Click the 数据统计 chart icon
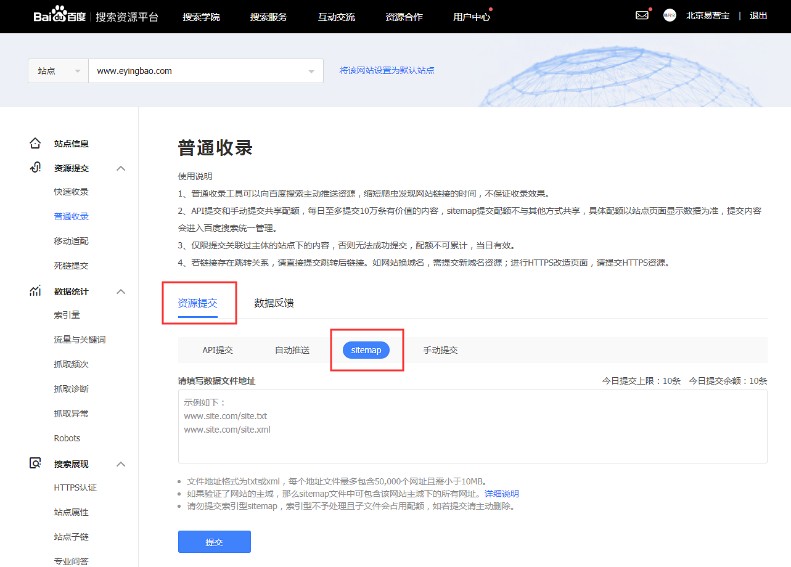The image size is (791, 567). pos(35,291)
